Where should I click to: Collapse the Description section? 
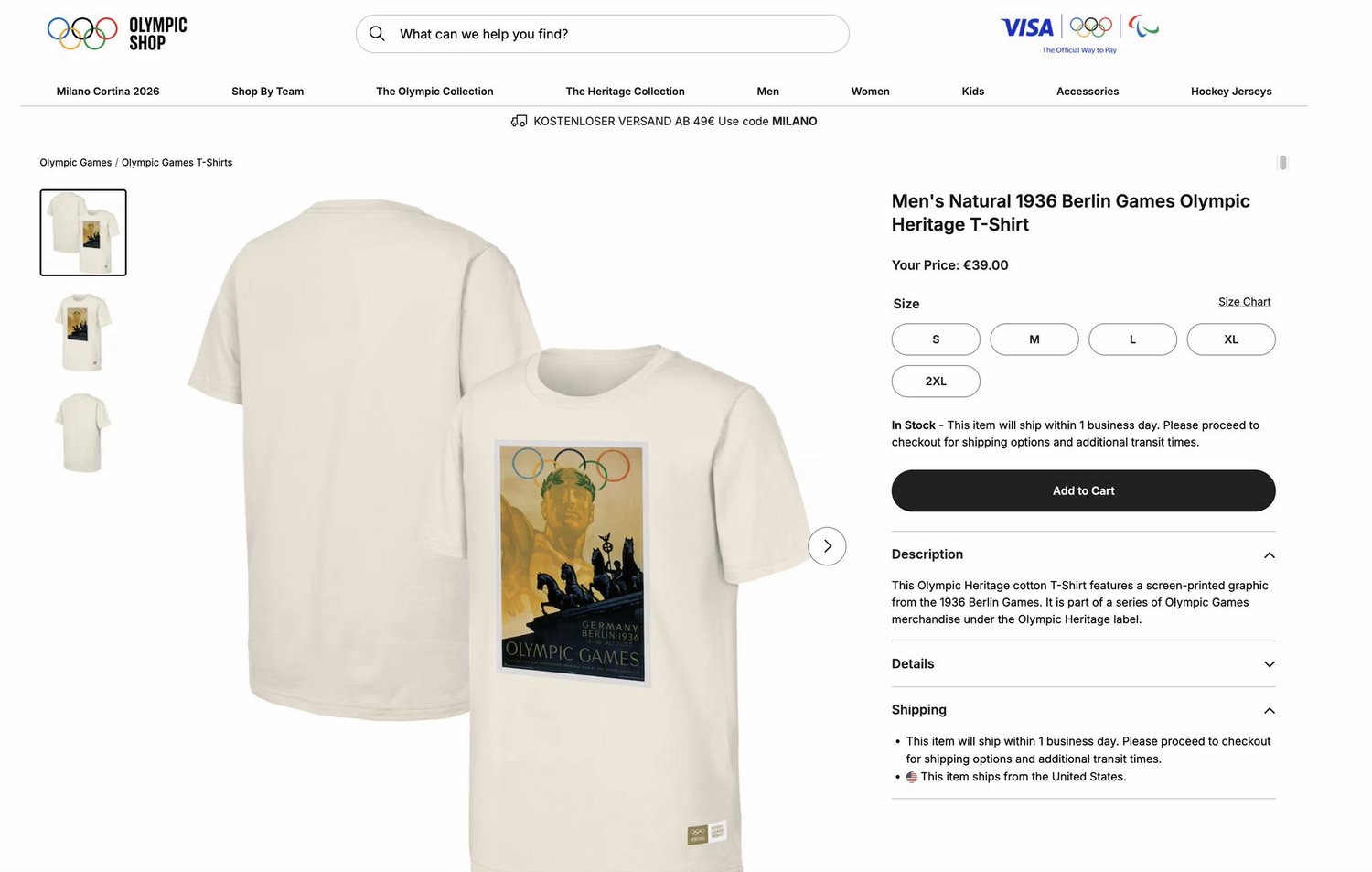coord(1269,555)
